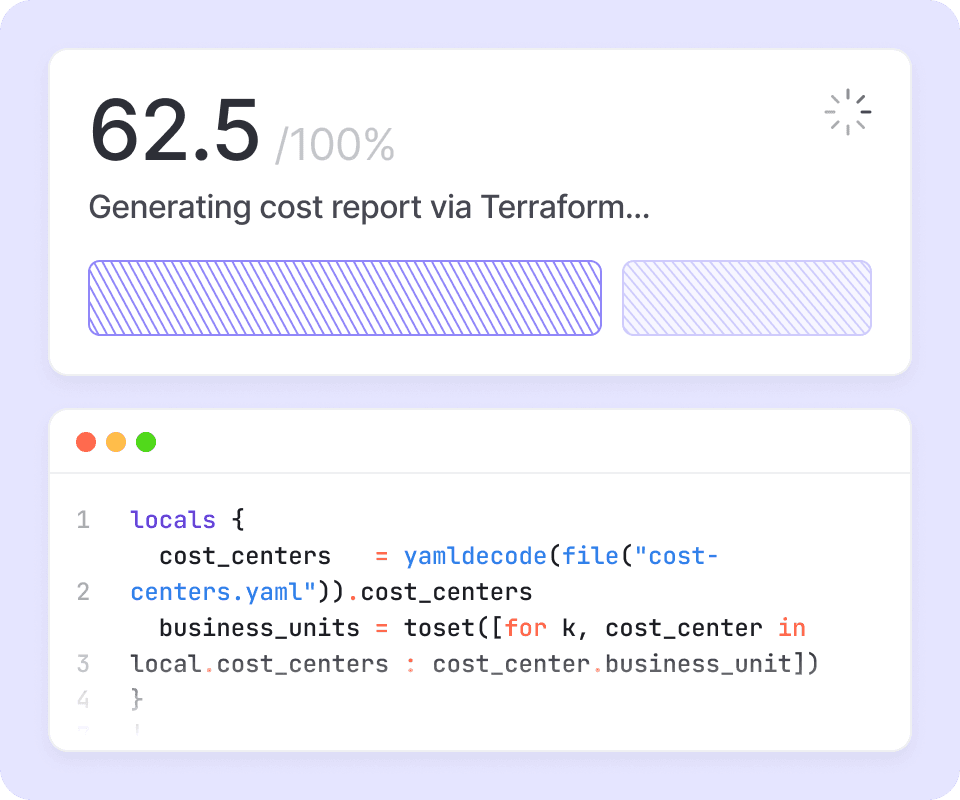This screenshot has width=960, height=800.
Task: Click the orange for keyword
Action: (x=526, y=628)
